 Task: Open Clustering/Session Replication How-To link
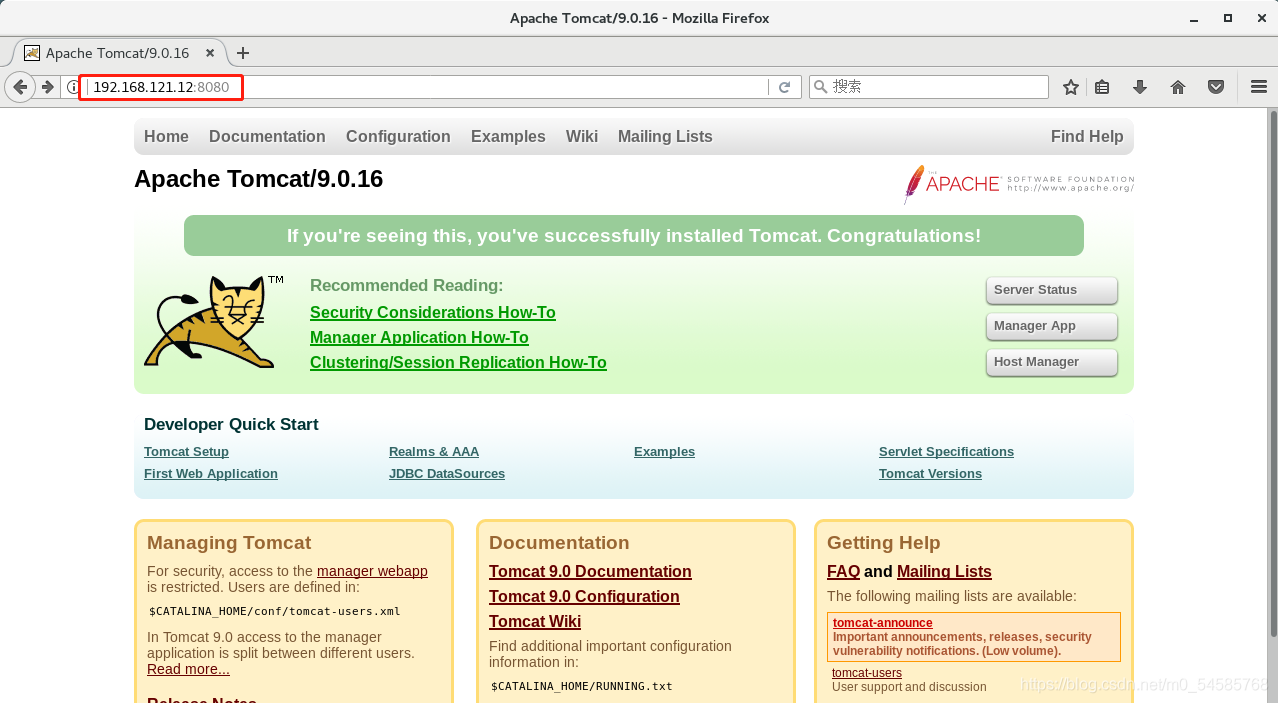458,363
